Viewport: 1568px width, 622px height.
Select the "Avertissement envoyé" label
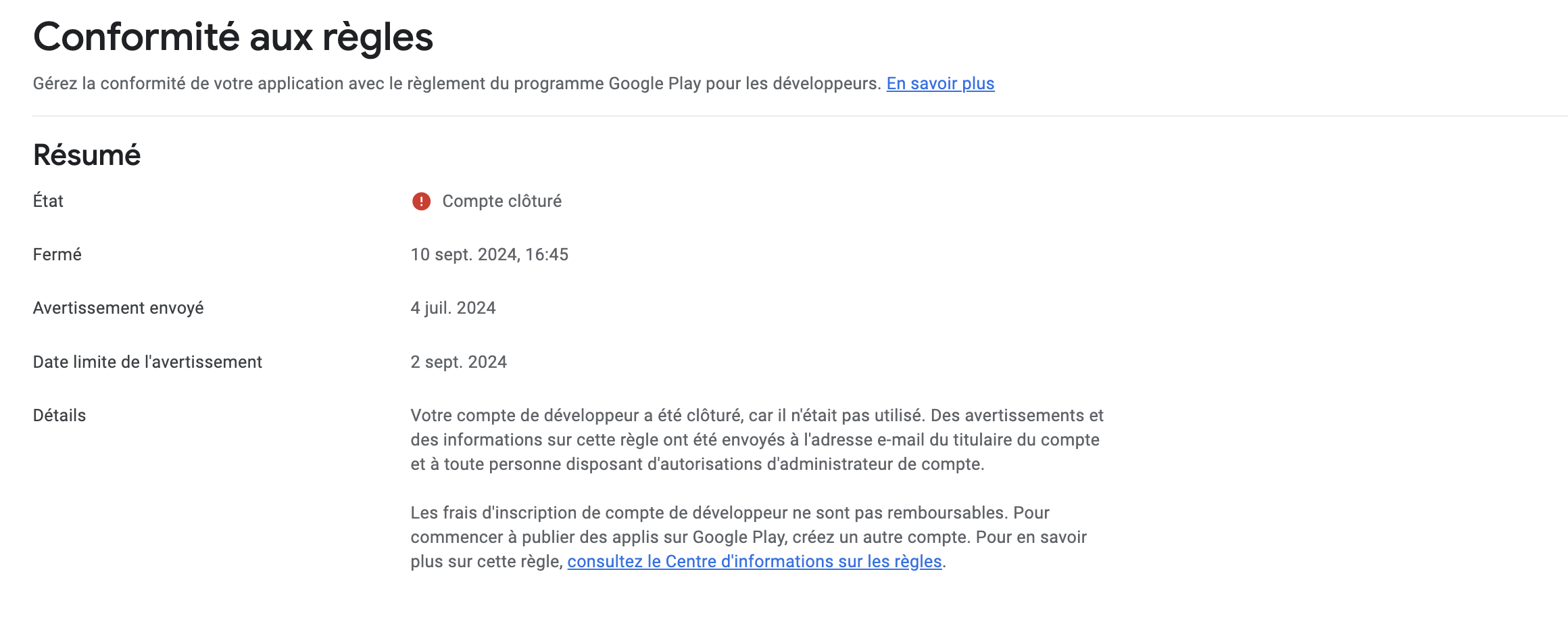pyautogui.click(x=118, y=308)
